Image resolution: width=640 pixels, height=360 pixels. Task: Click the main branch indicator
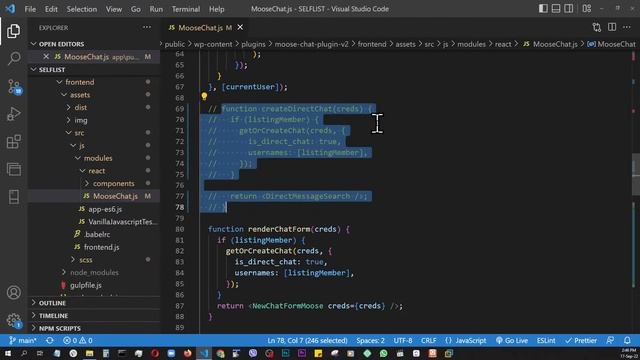point(22,340)
